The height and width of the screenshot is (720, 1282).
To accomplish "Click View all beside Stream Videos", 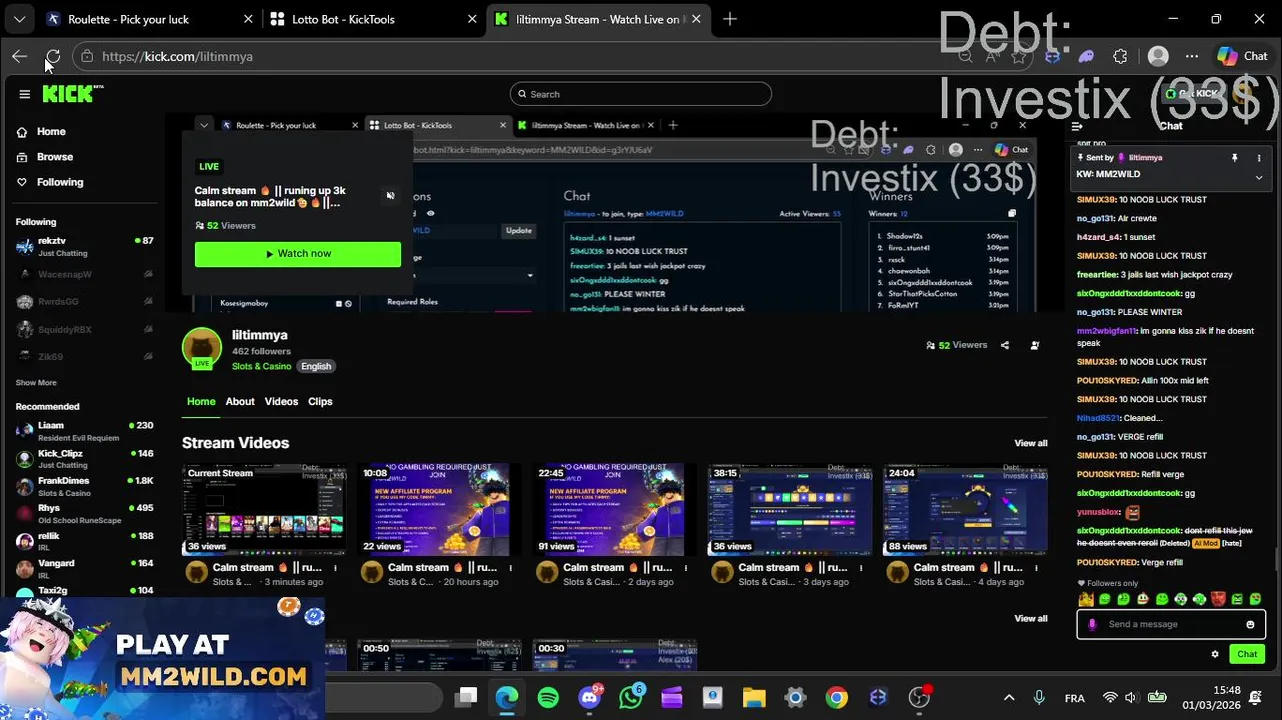I will click(x=1031, y=443).
